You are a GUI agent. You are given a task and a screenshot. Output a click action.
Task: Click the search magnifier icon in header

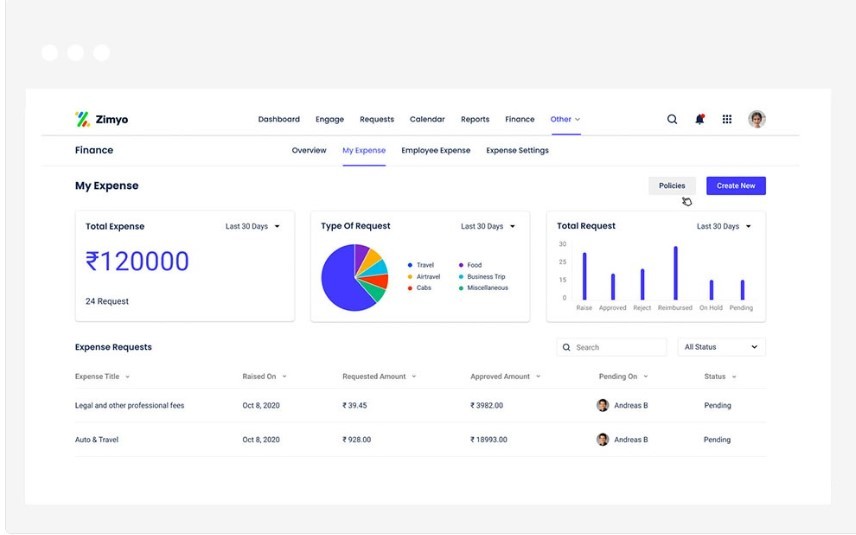coord(672,119)
